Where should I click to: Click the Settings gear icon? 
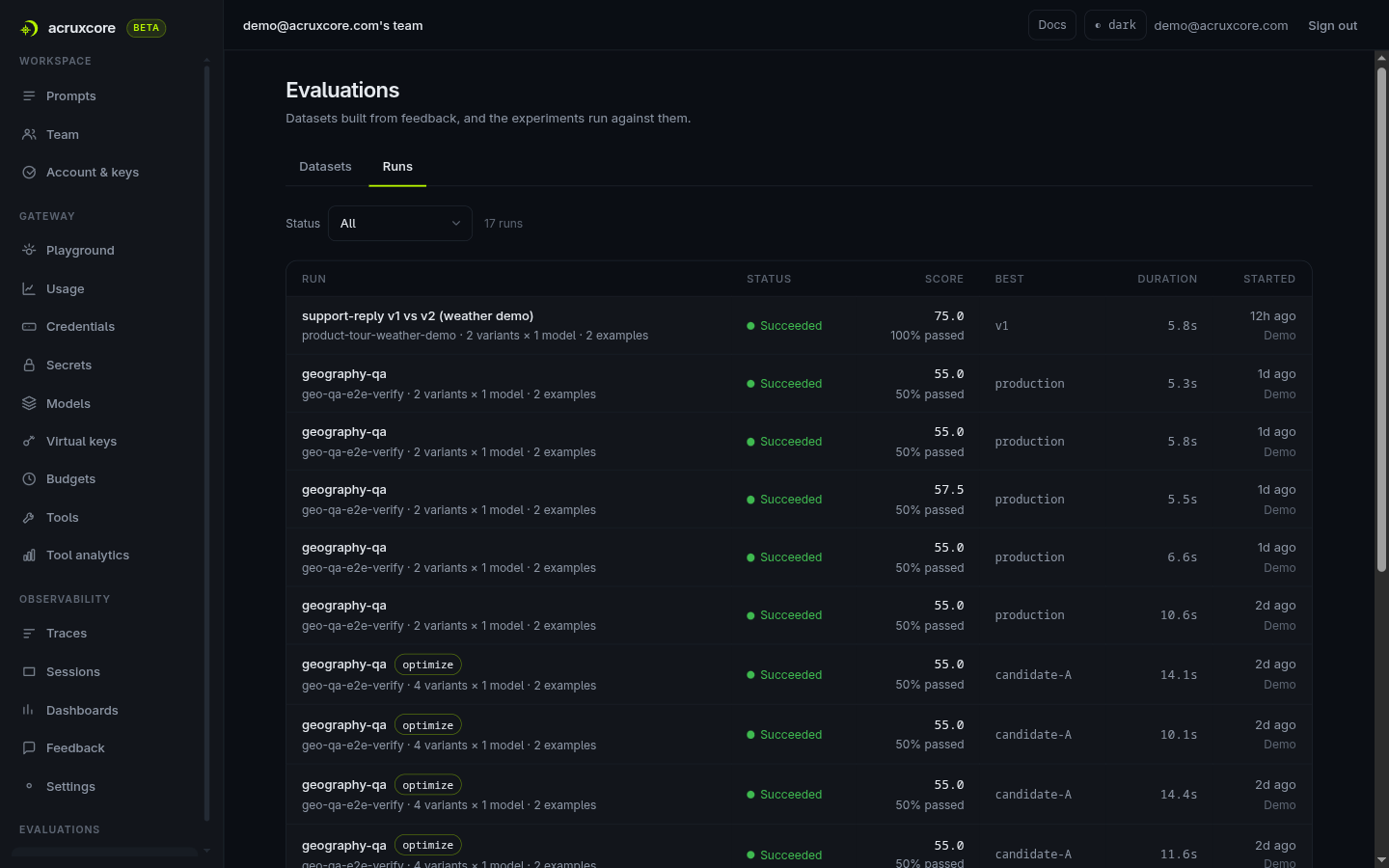coord(29,786)
